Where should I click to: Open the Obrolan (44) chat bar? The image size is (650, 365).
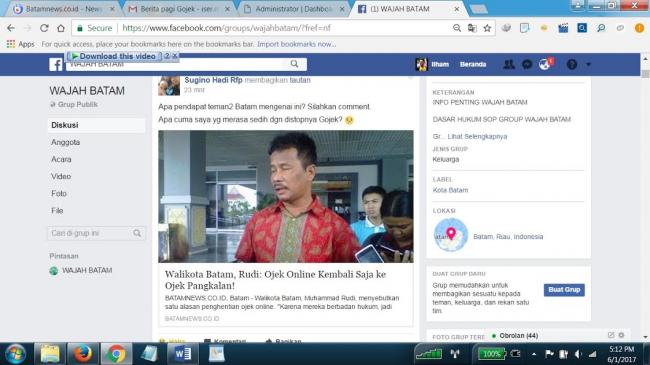pyautogui.click(x=518, y=336)
